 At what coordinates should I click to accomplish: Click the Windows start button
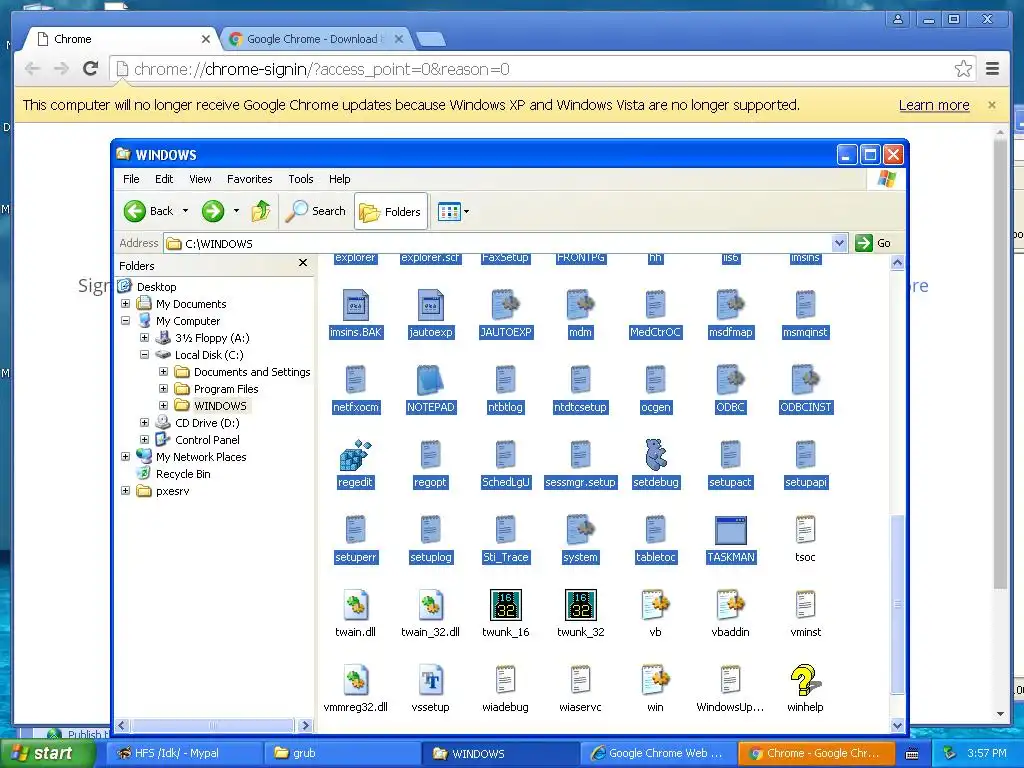pos(48,754)
